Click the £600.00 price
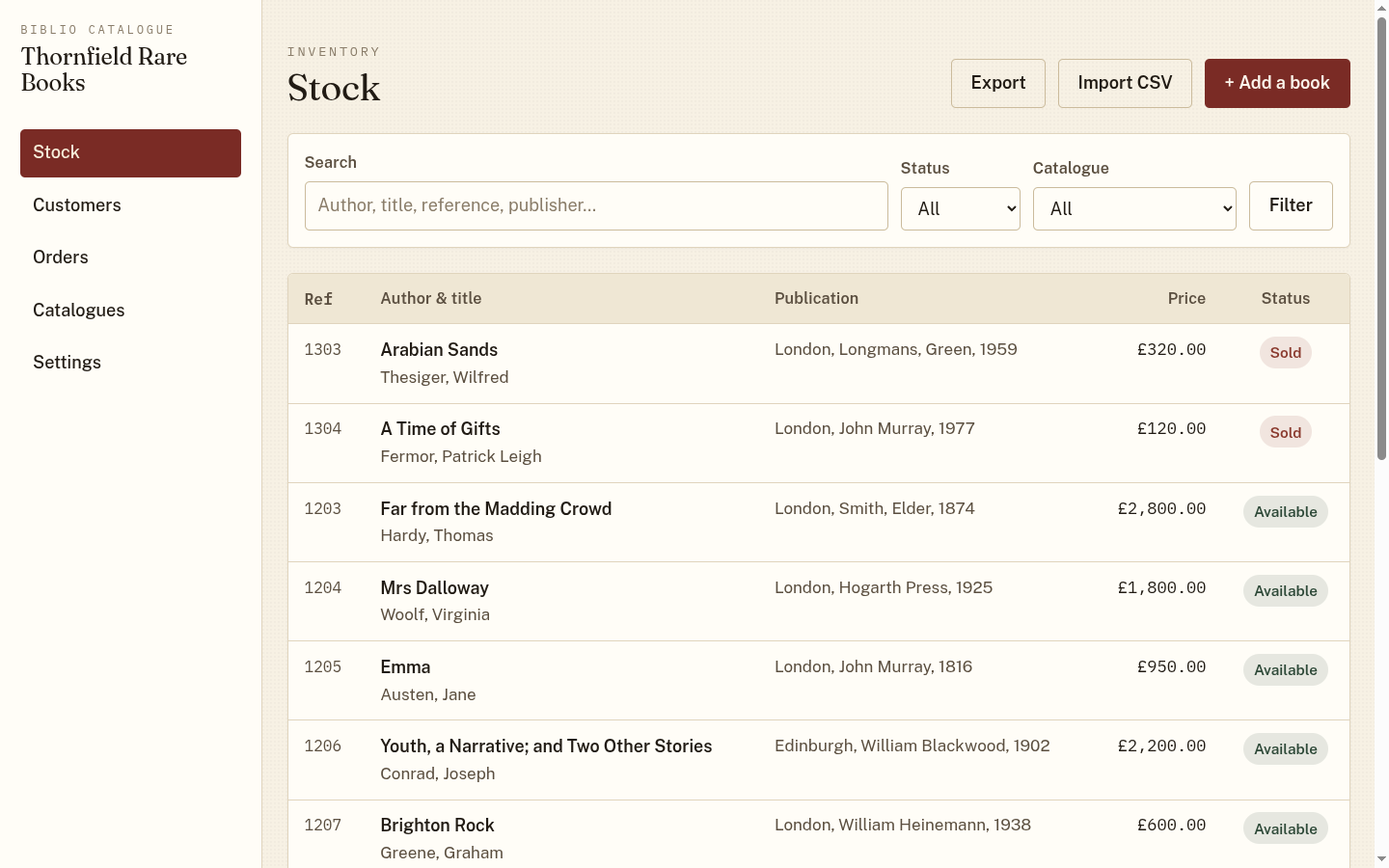The height and width of the screenshot is (868, 1389). point(1172,826)
